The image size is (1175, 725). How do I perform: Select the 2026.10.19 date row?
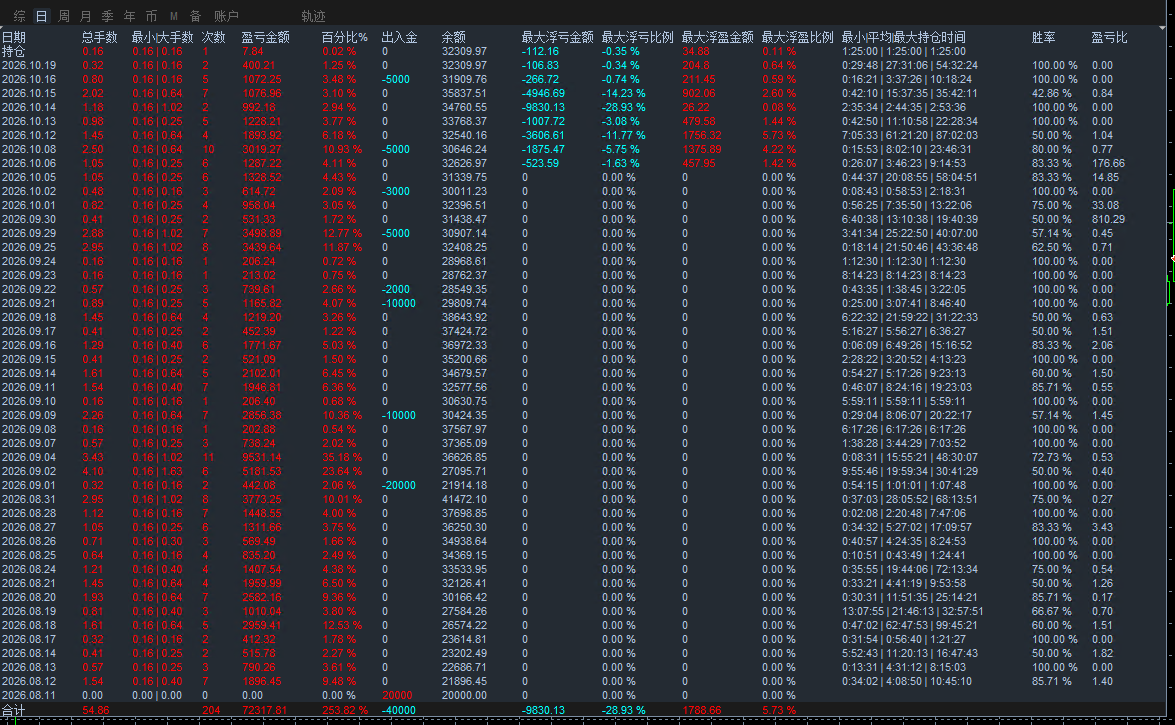29,65
